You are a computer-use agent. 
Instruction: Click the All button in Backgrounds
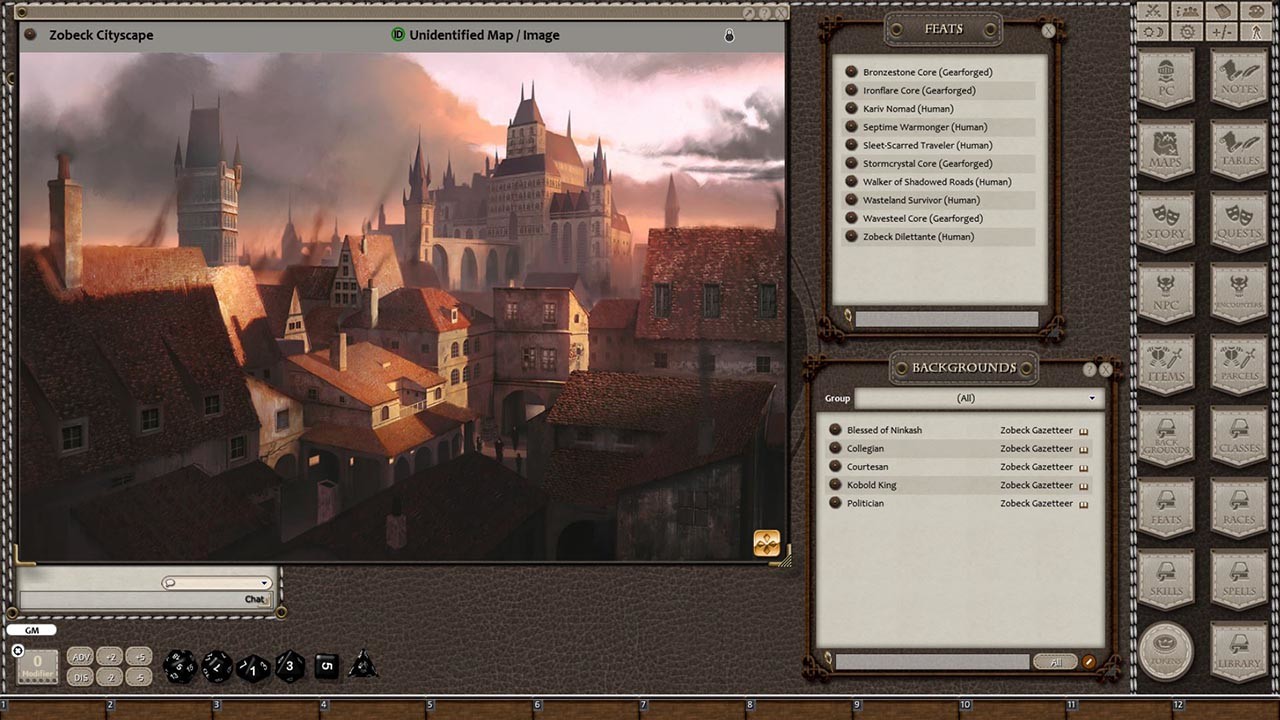(x=1055, y=662)
